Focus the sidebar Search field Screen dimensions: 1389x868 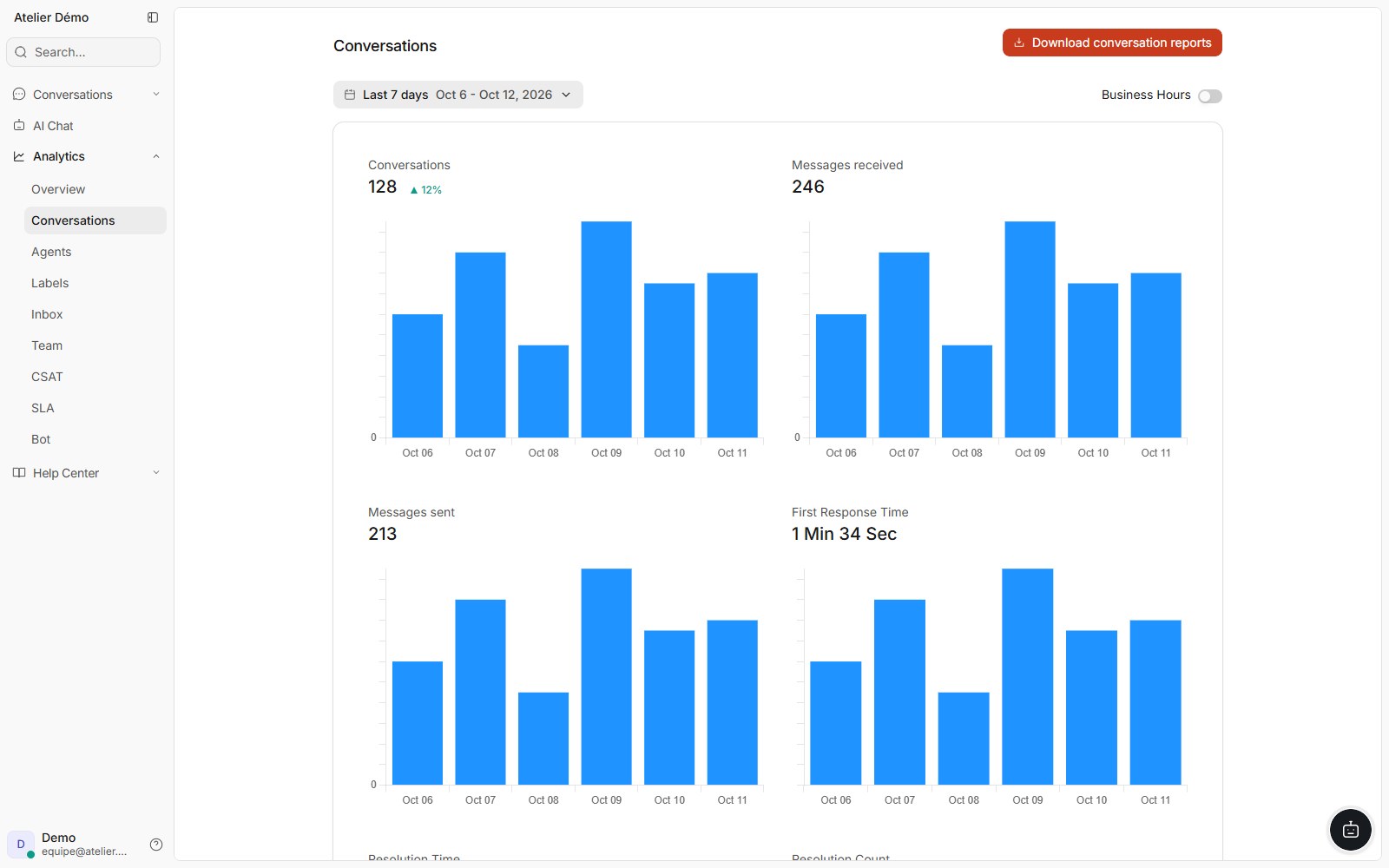(x=83, y=52)
